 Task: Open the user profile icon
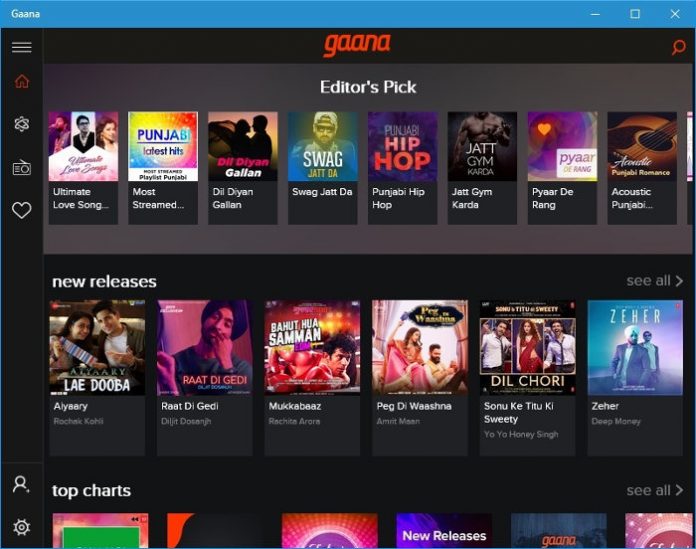click(x=21, y=485)
